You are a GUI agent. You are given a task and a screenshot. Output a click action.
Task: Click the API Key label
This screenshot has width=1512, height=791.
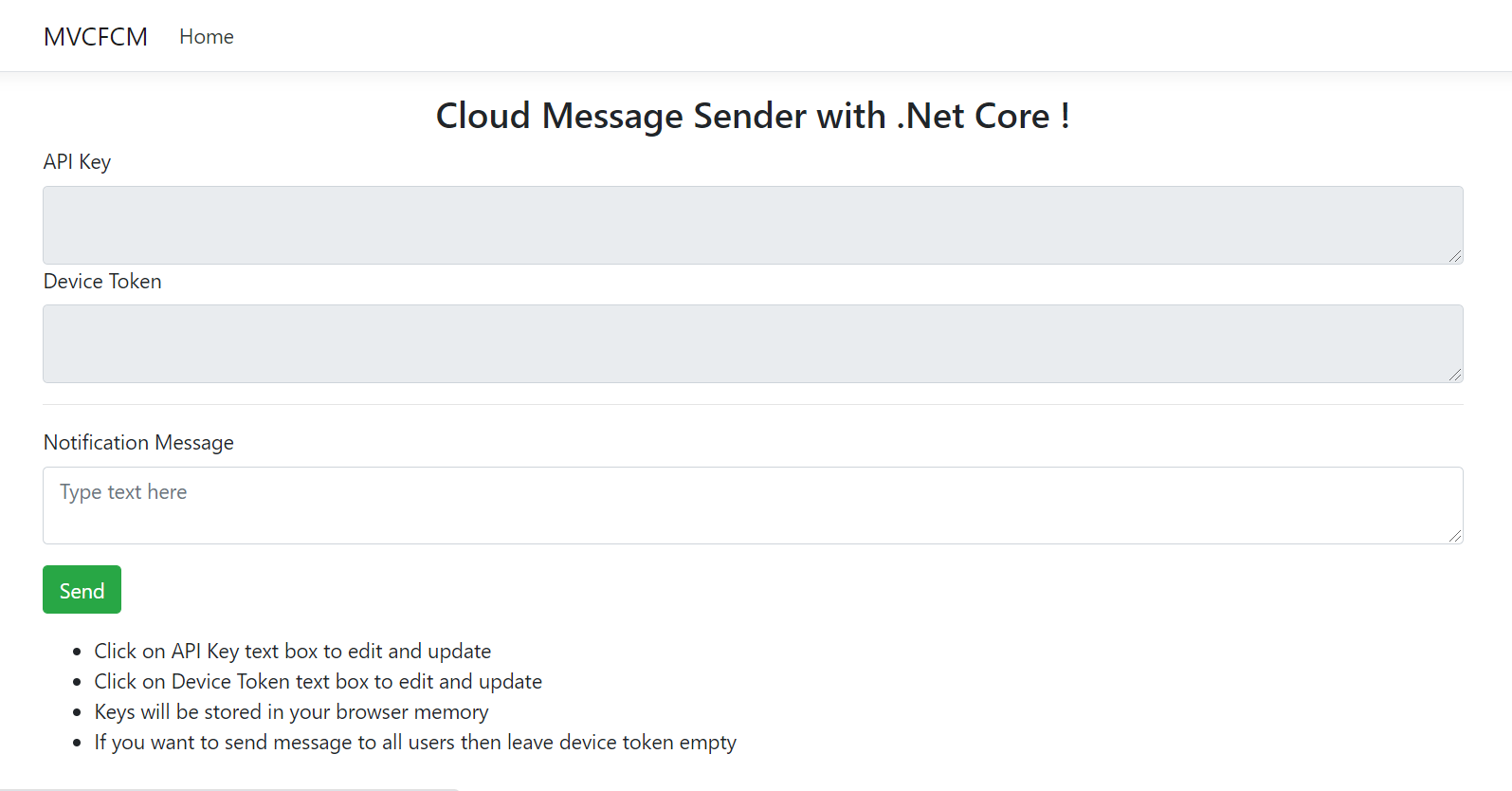(x=77, y=161)
